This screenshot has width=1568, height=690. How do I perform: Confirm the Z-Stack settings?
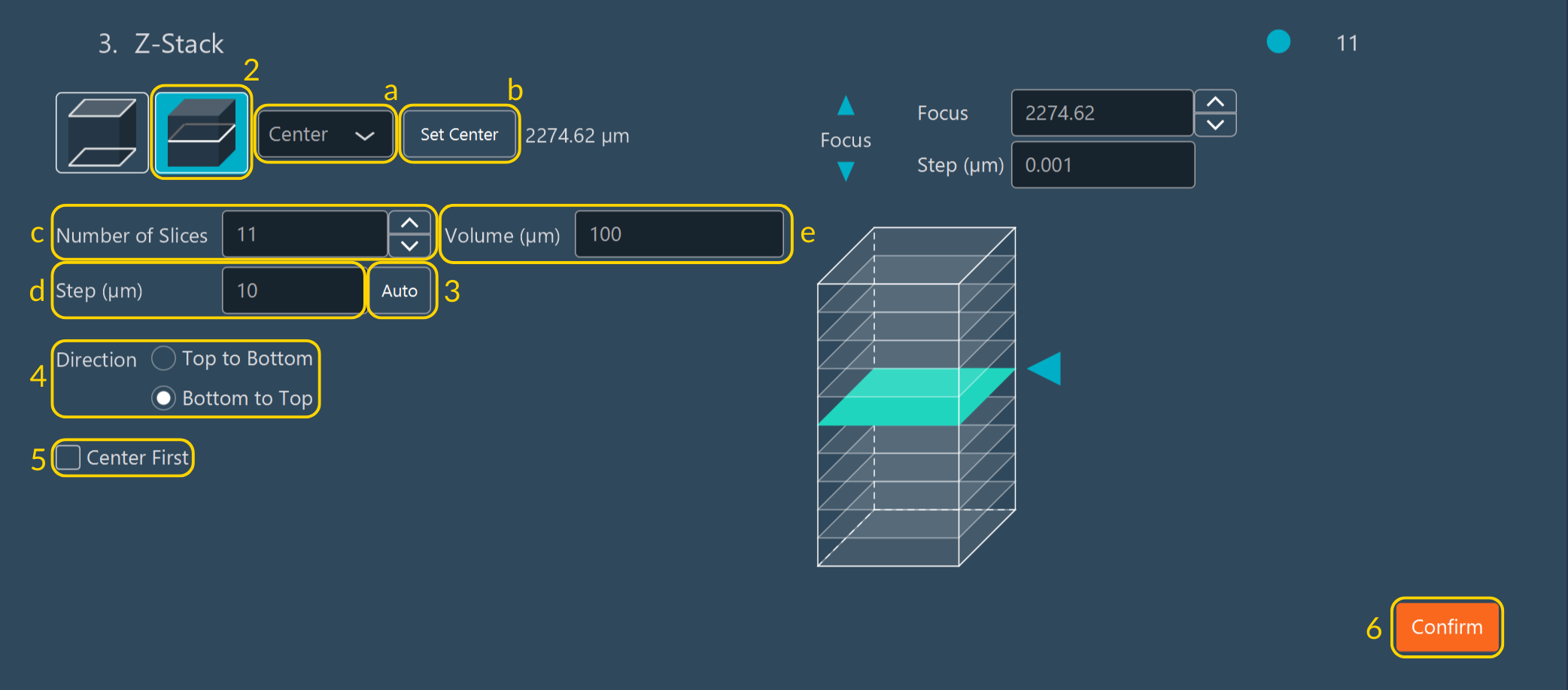1446,627
